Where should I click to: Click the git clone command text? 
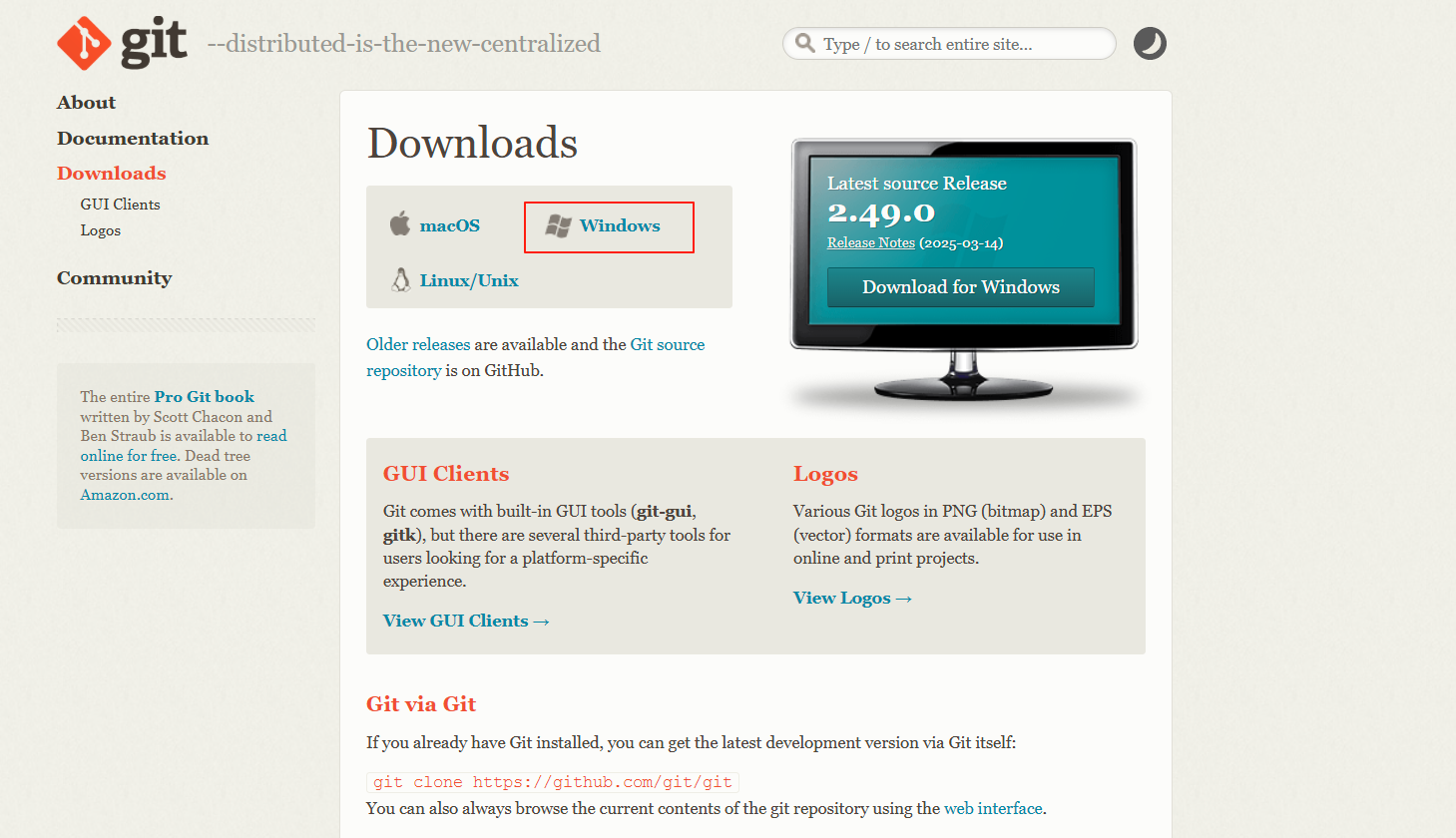pos(553,782)
